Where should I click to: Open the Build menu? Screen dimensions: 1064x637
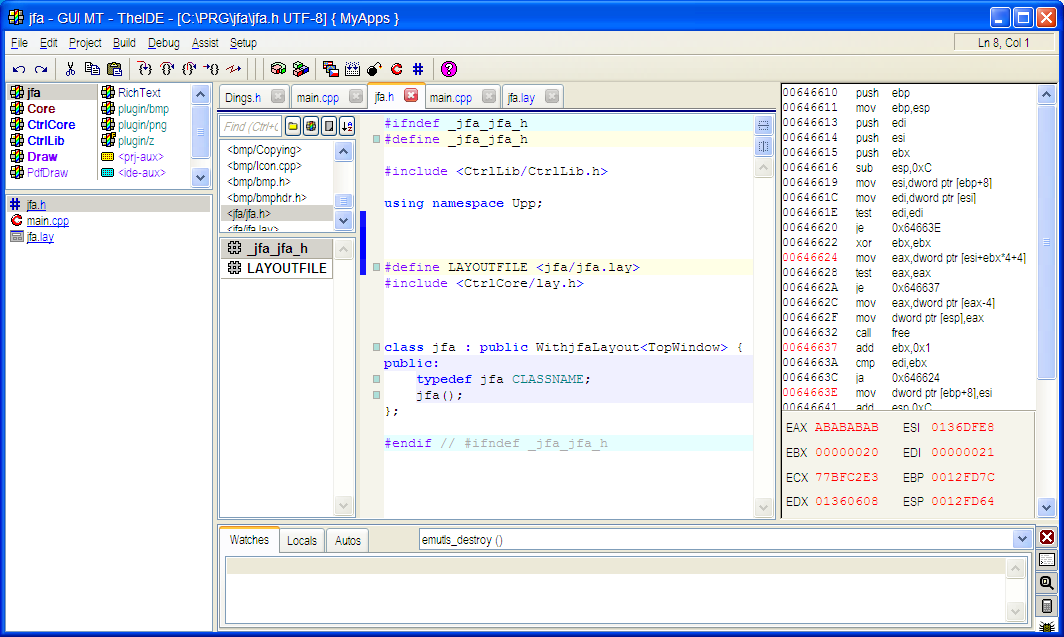click(124, 43)
